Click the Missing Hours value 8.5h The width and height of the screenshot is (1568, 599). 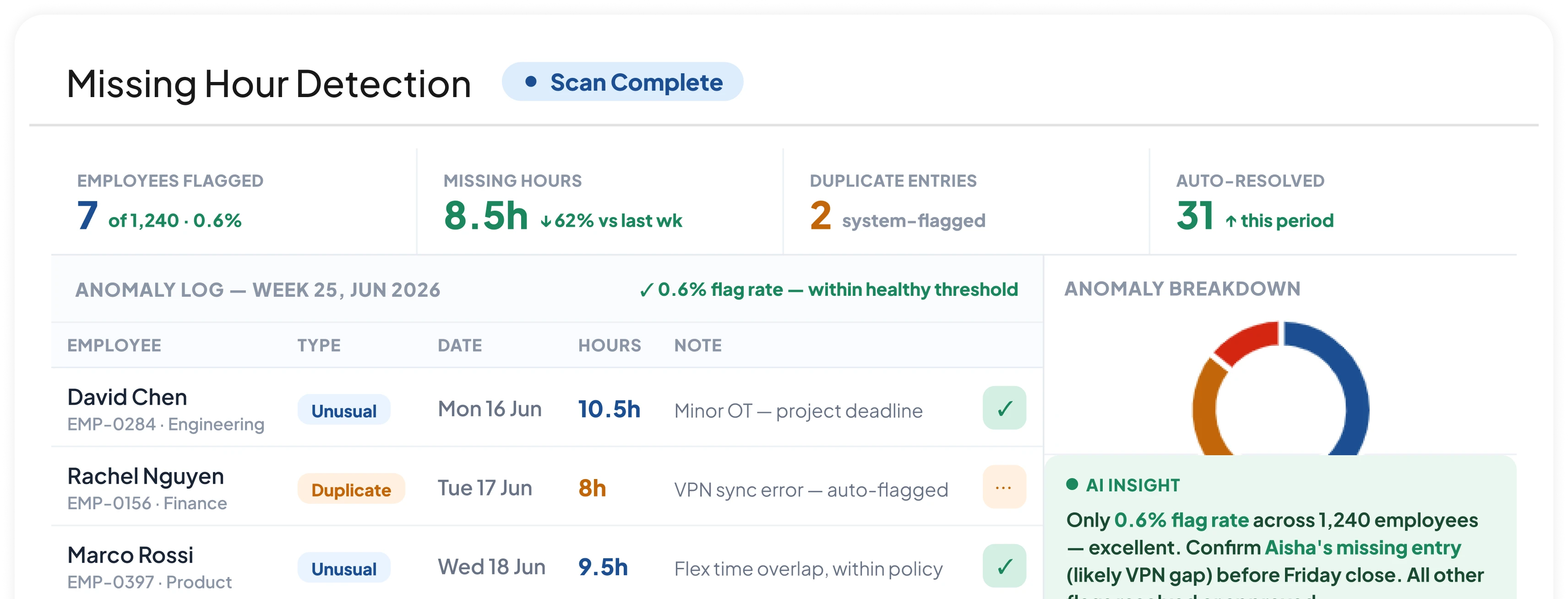486,216
